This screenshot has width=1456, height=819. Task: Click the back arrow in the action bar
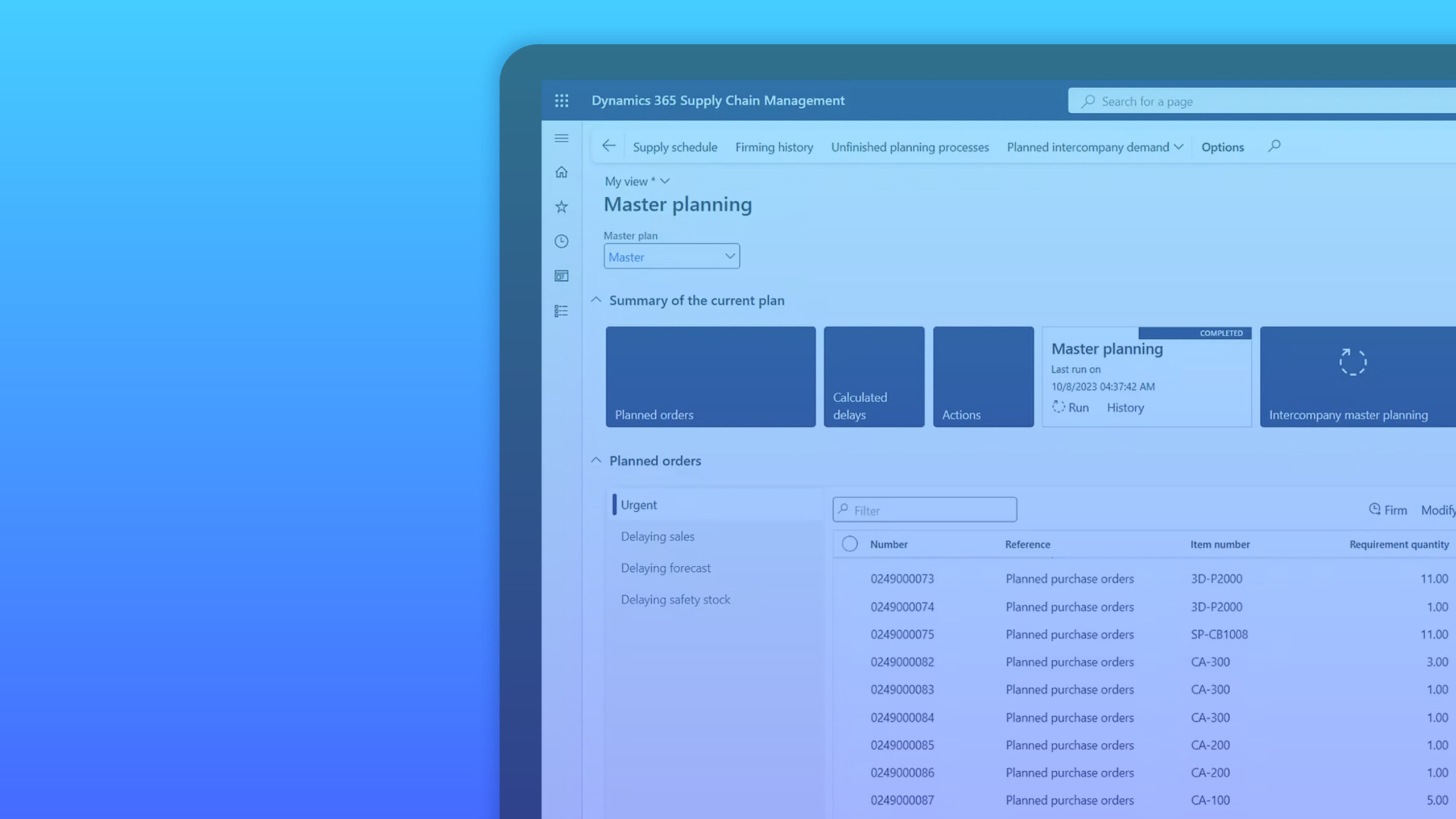coord(609,146)
